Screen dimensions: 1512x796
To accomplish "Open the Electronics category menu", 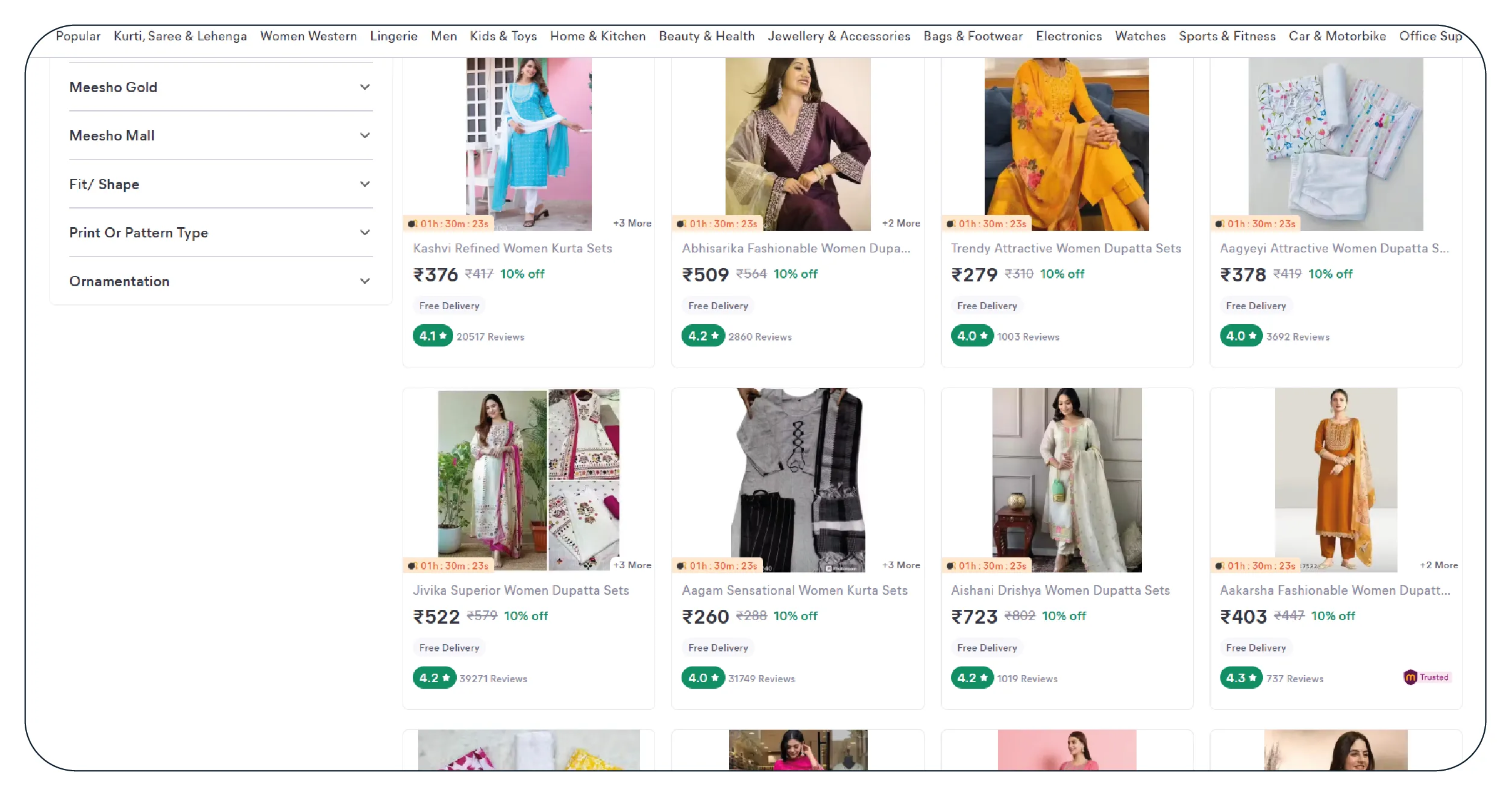I will click(x=1068, y=36).
